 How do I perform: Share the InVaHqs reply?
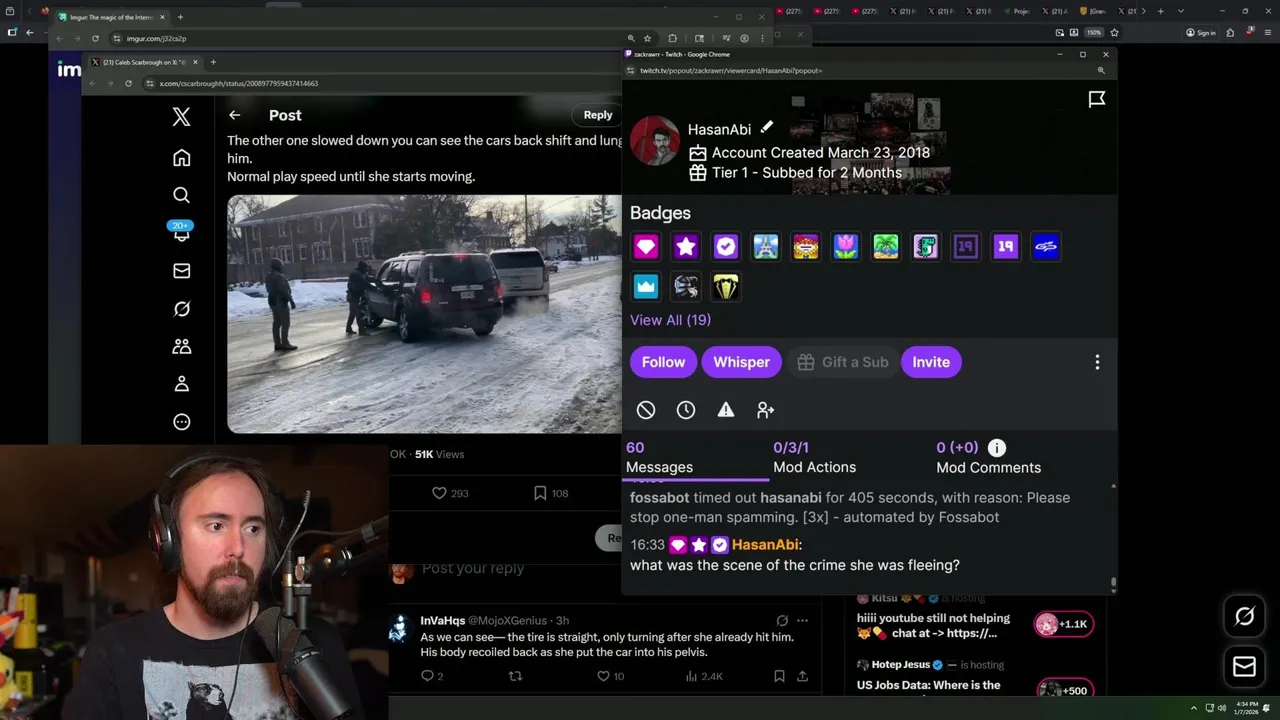(802, 676)
